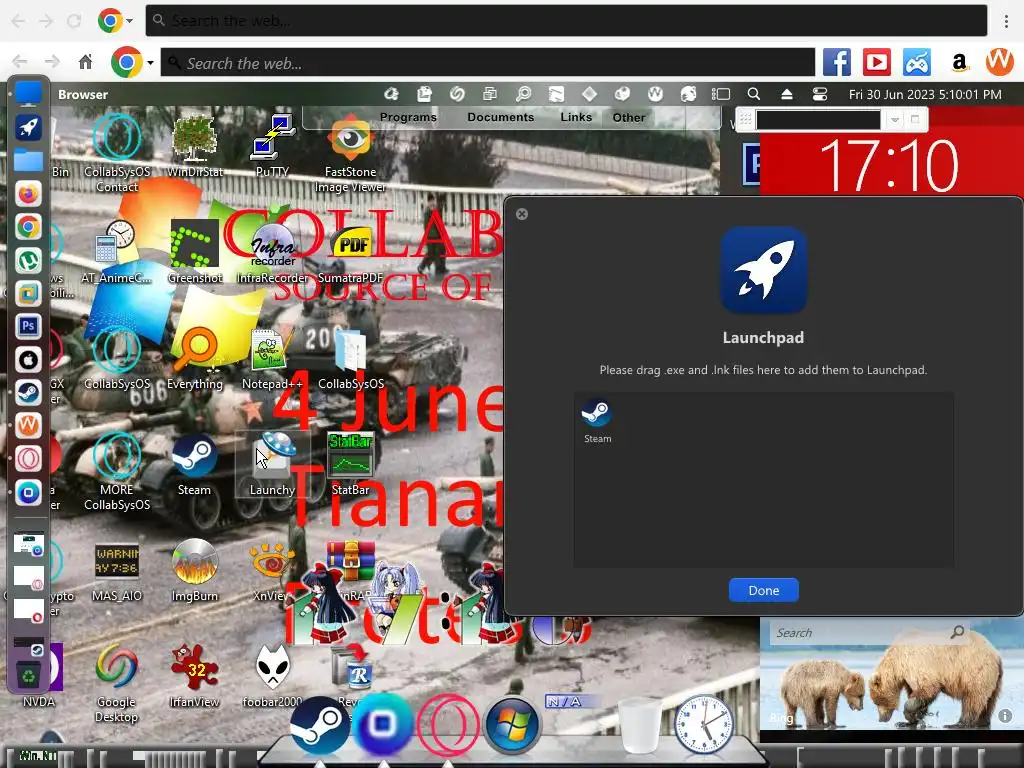Click the Done button in Launchpad dialog

point(763,590)
